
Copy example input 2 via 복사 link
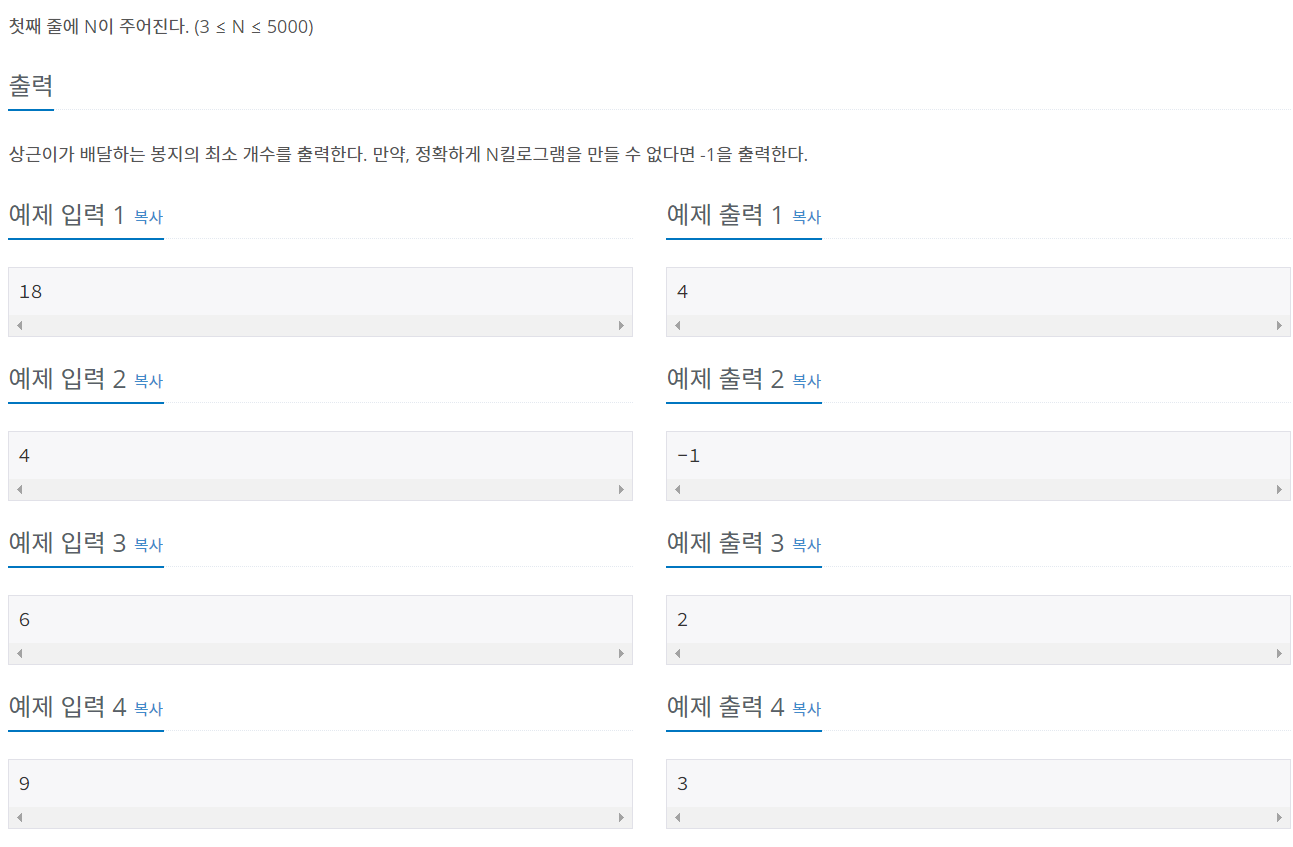coord(148,381)
